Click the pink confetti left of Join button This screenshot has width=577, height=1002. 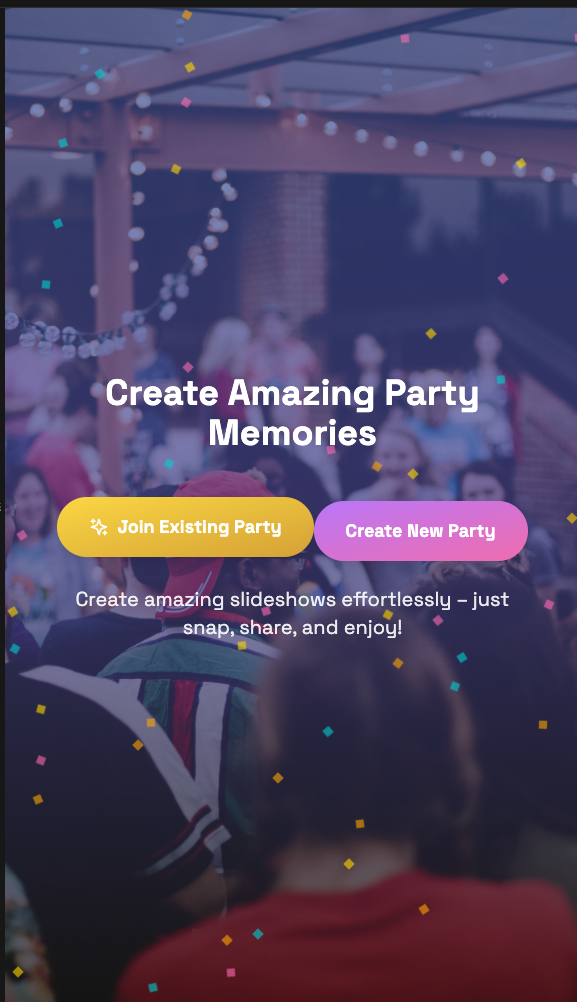click(x=22, y=535)
